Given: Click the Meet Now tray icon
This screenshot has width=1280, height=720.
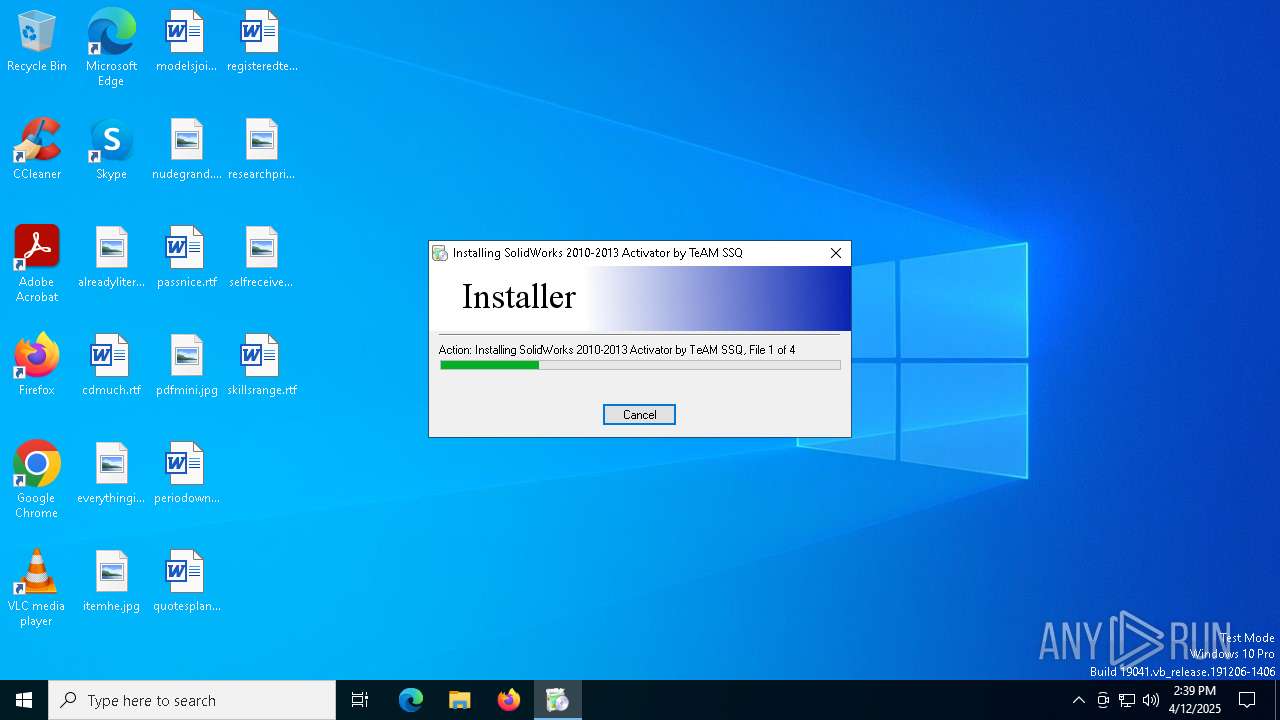Looking at the screenshot, I should coord(1103,700).
